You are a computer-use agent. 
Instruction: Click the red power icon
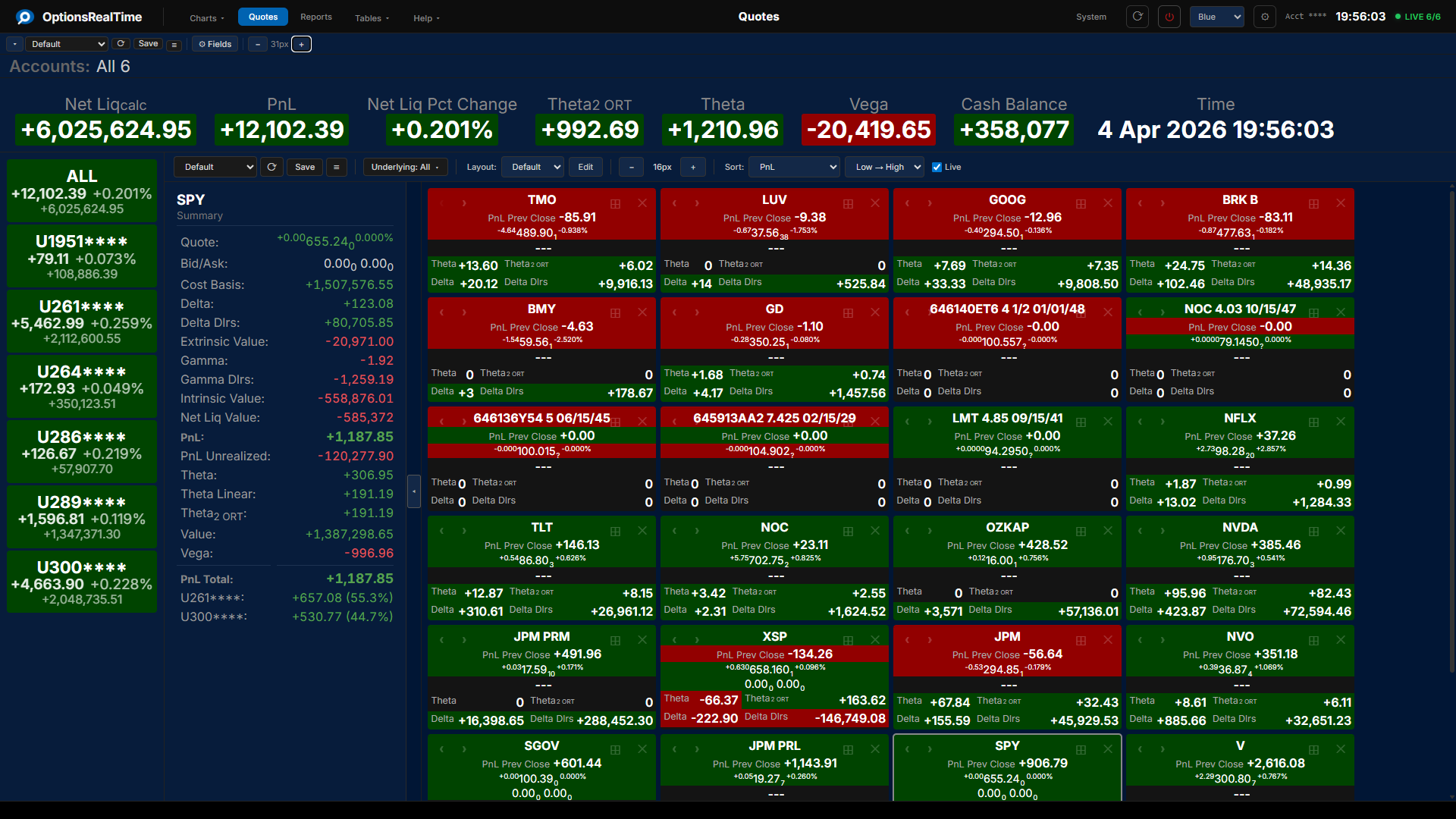click(1169, 17)
